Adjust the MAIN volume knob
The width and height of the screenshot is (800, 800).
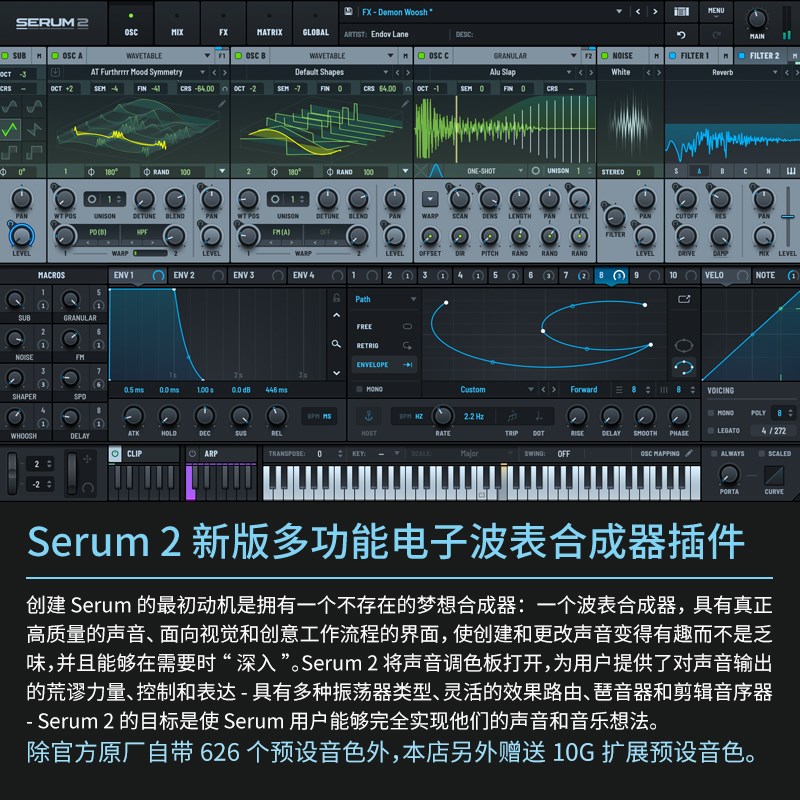tap(757, 19)
